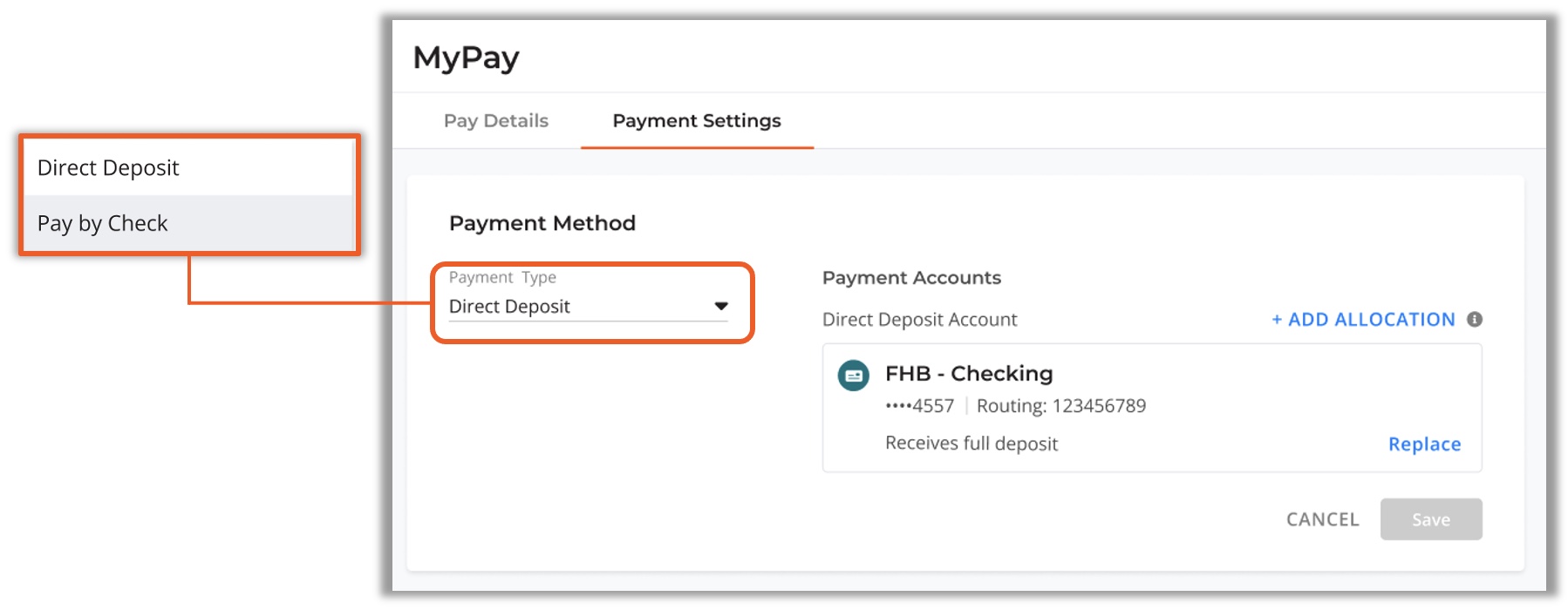The height and width of the screenshot is (610, 1568).
Task: Open the Payment Type dropdown arrow
Action: (721, 306)
